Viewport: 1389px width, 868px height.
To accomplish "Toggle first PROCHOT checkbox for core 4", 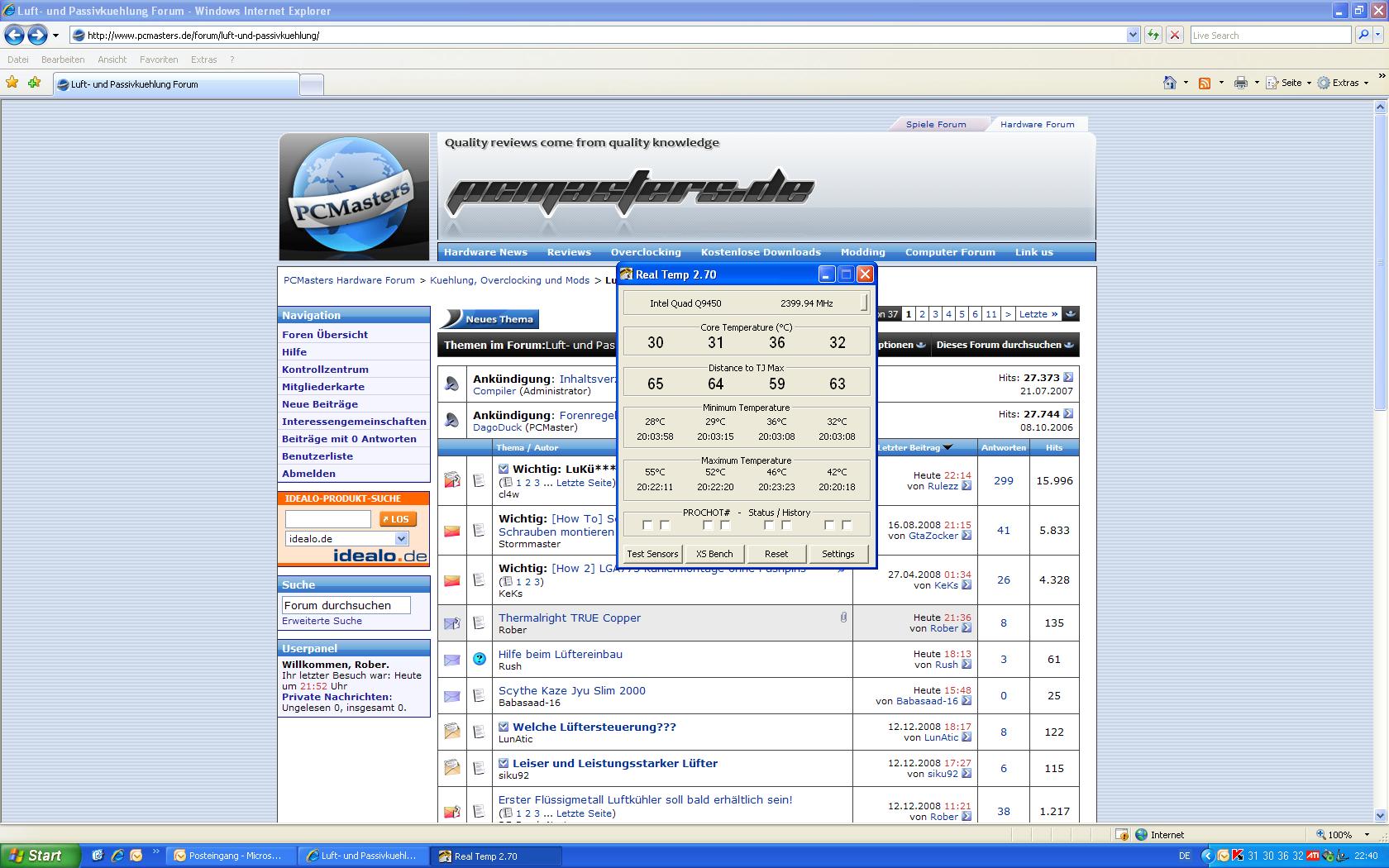I will point(829,525).
